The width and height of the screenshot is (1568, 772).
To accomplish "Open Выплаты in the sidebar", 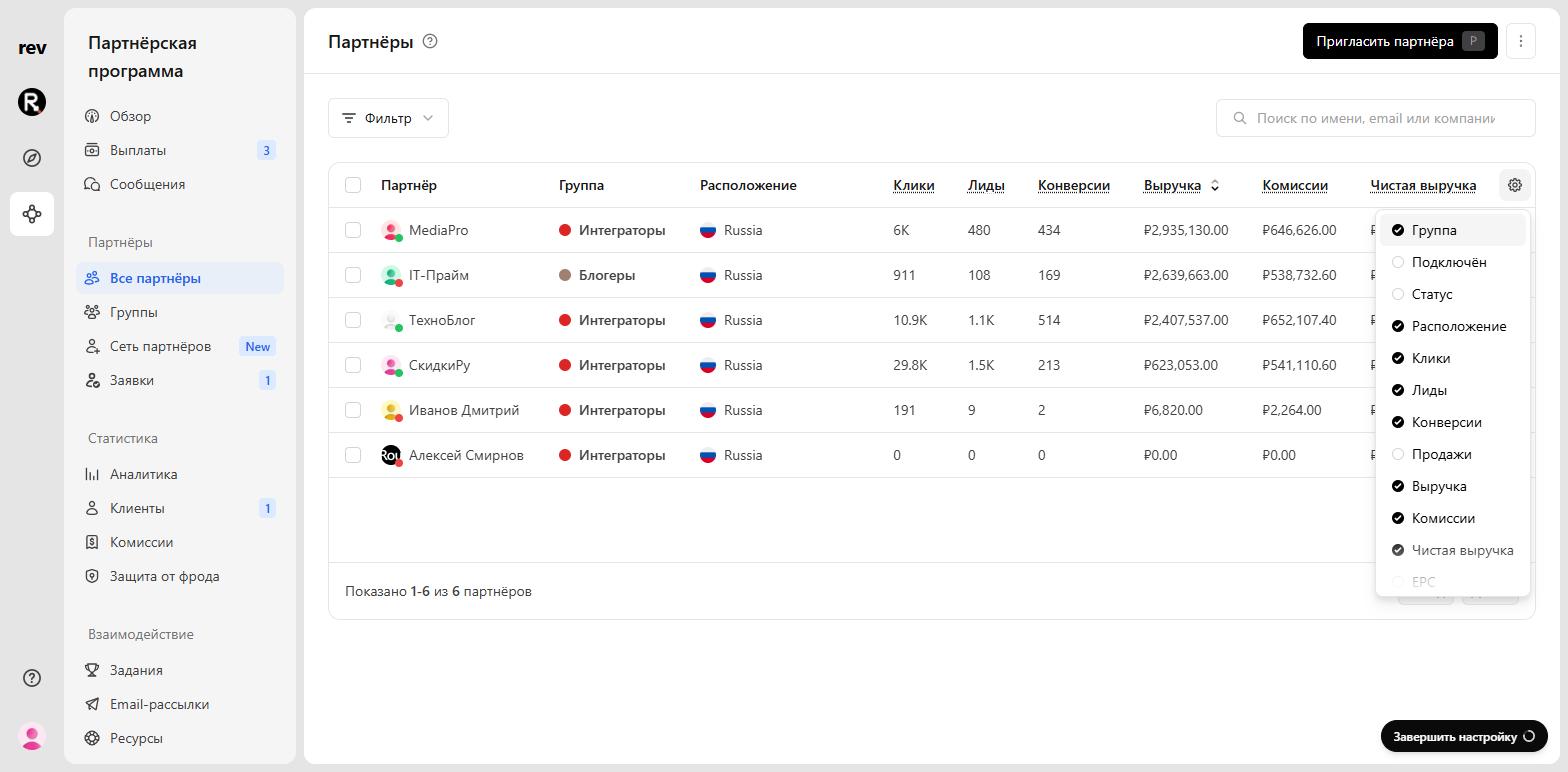I will point(180,150).
